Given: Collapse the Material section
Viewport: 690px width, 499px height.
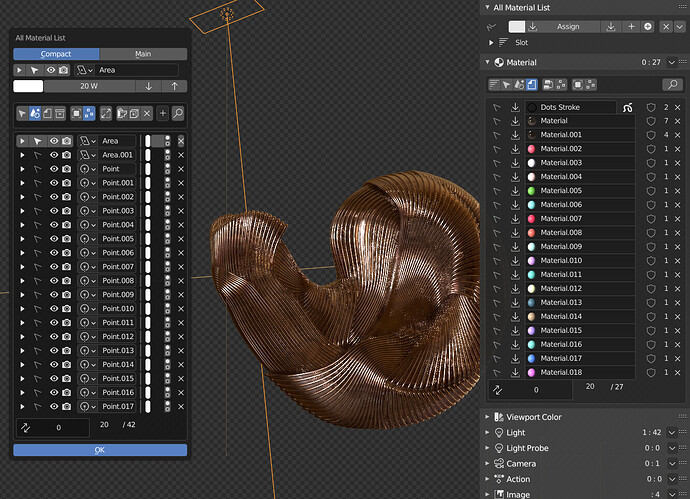Looking at the screenshot, I should 487,62.
